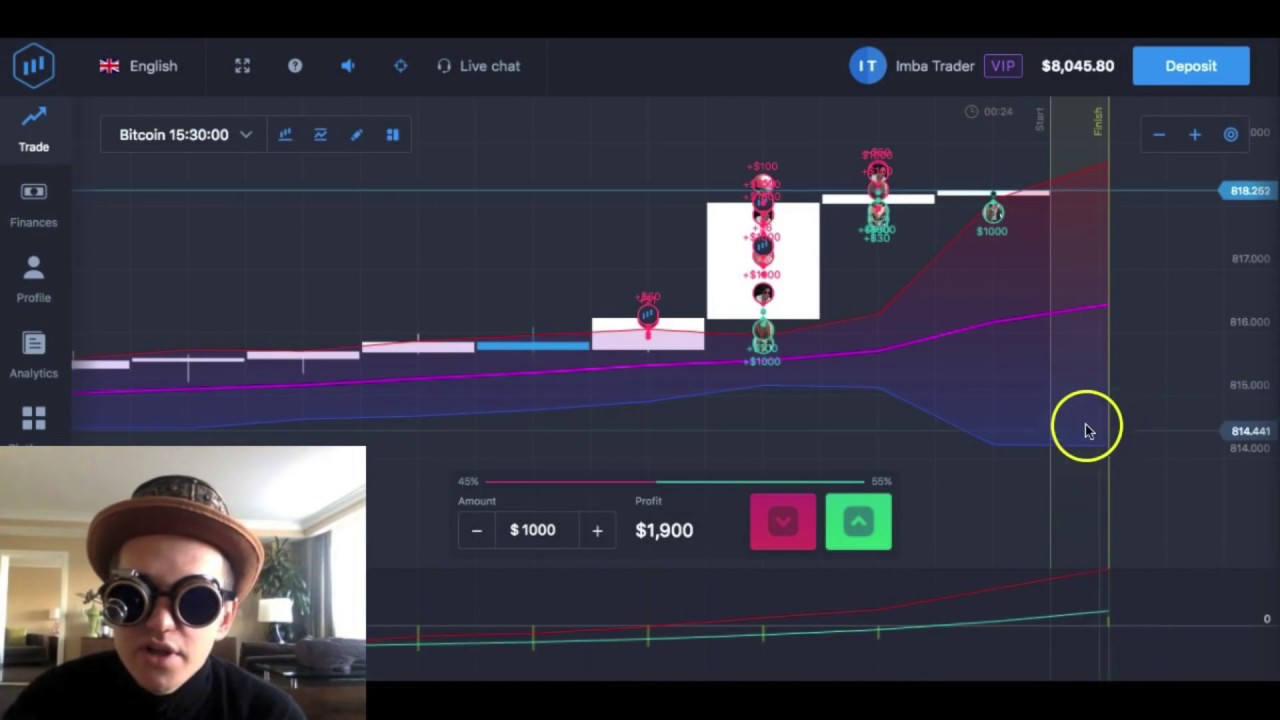This screenshot has height=720, width=1280.
Task: Click the $1,900 profit value
Action: (x=664, y=530)
